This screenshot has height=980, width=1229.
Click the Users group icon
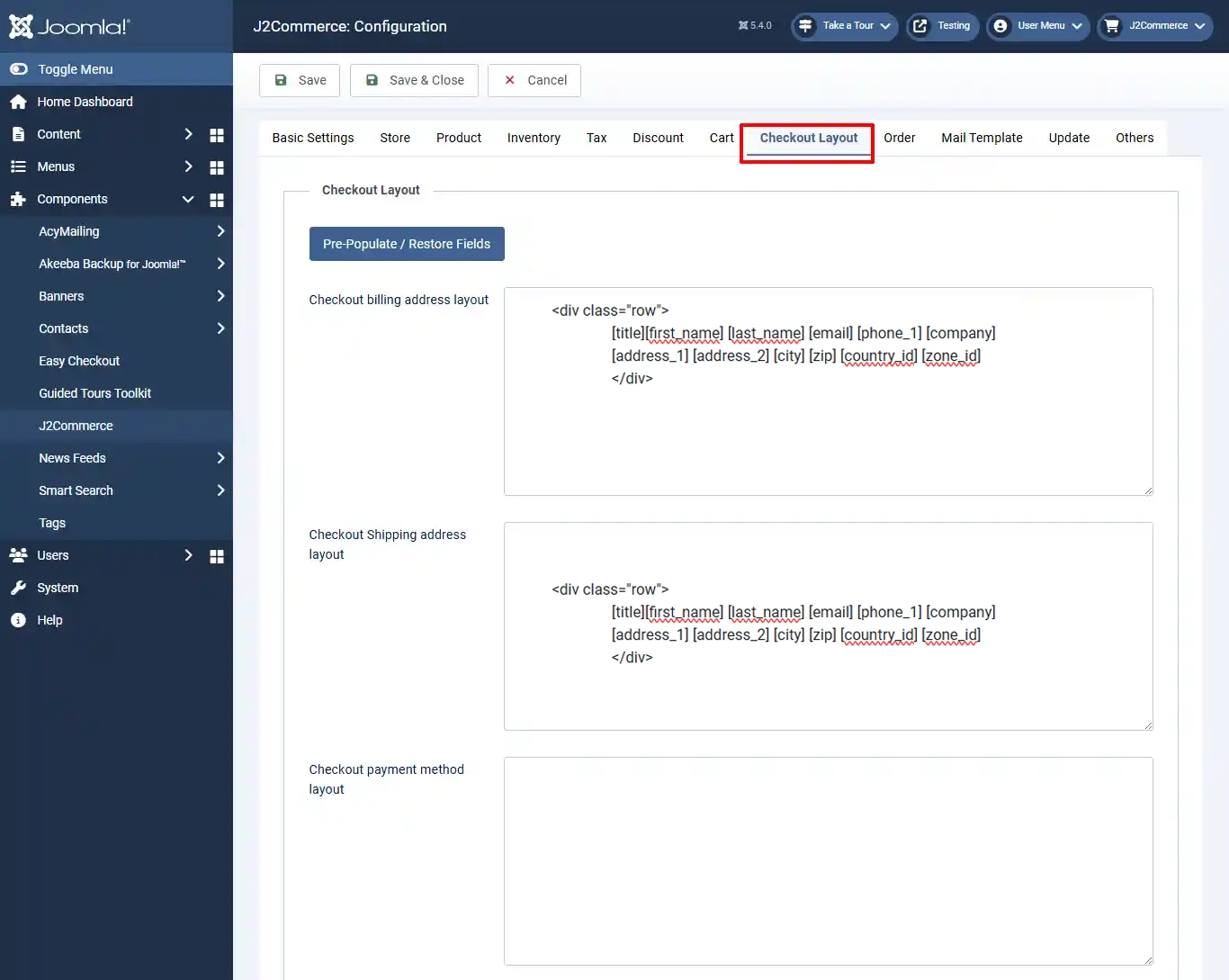click(x=18, y=555)
